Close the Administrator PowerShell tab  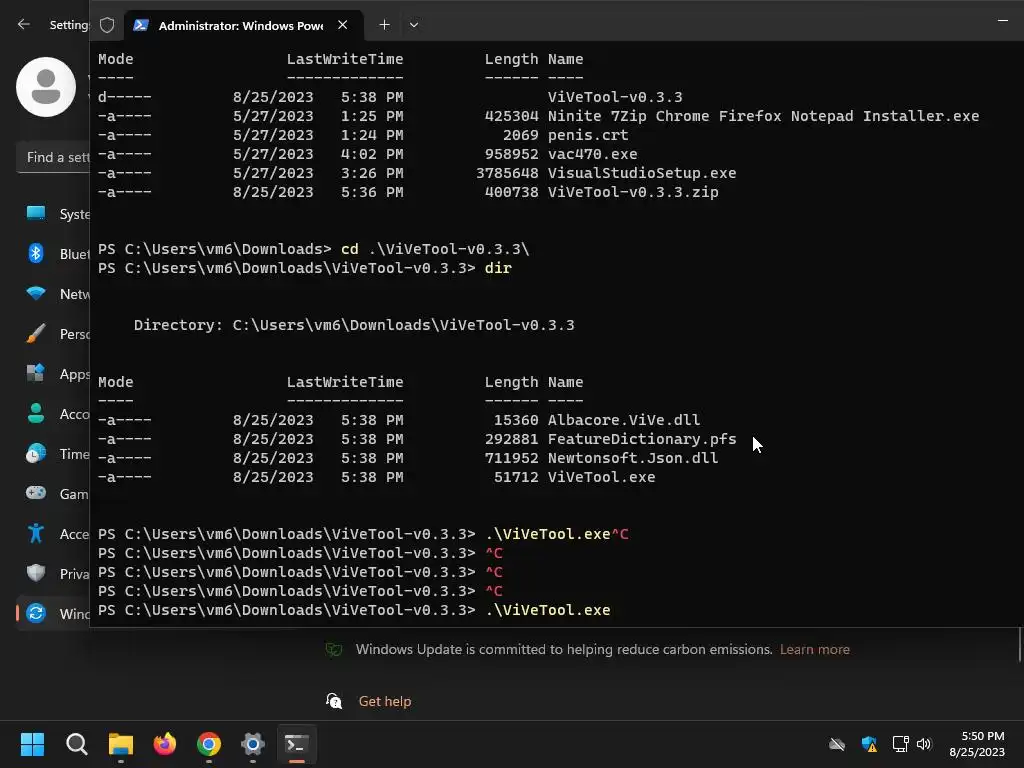tap(343, 25)
